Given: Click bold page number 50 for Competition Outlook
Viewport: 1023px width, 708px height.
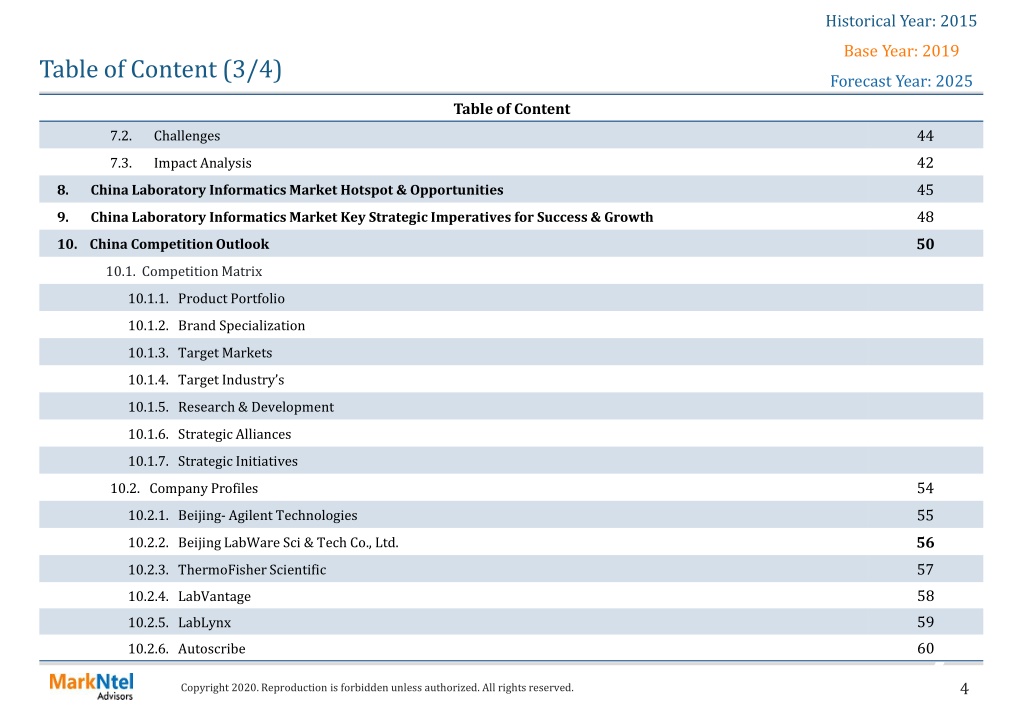Looking at the screenshot, I should [925, 244].
